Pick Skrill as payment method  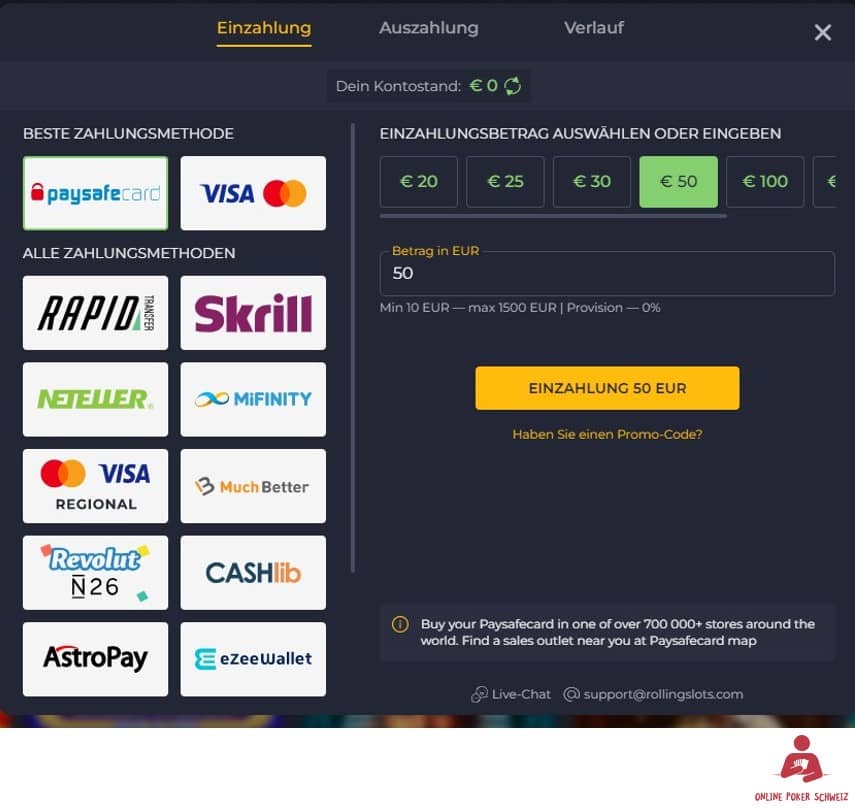pos(253,313)
